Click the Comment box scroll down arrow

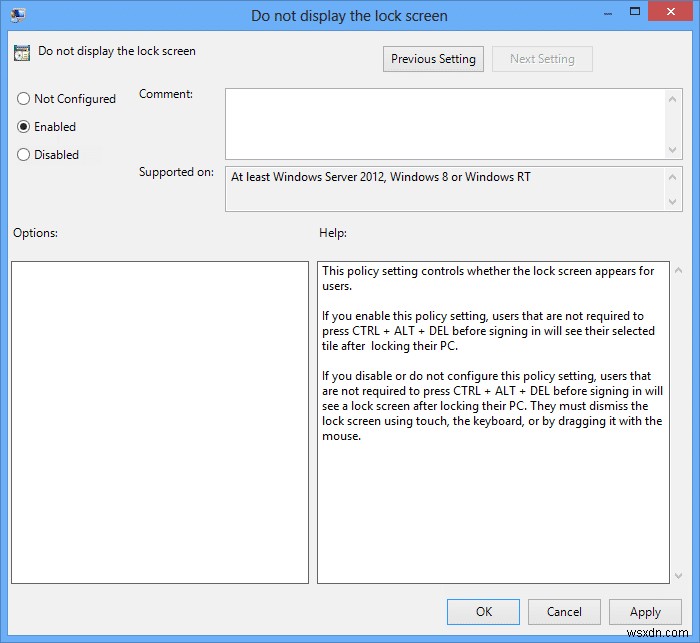pos(673,150)
